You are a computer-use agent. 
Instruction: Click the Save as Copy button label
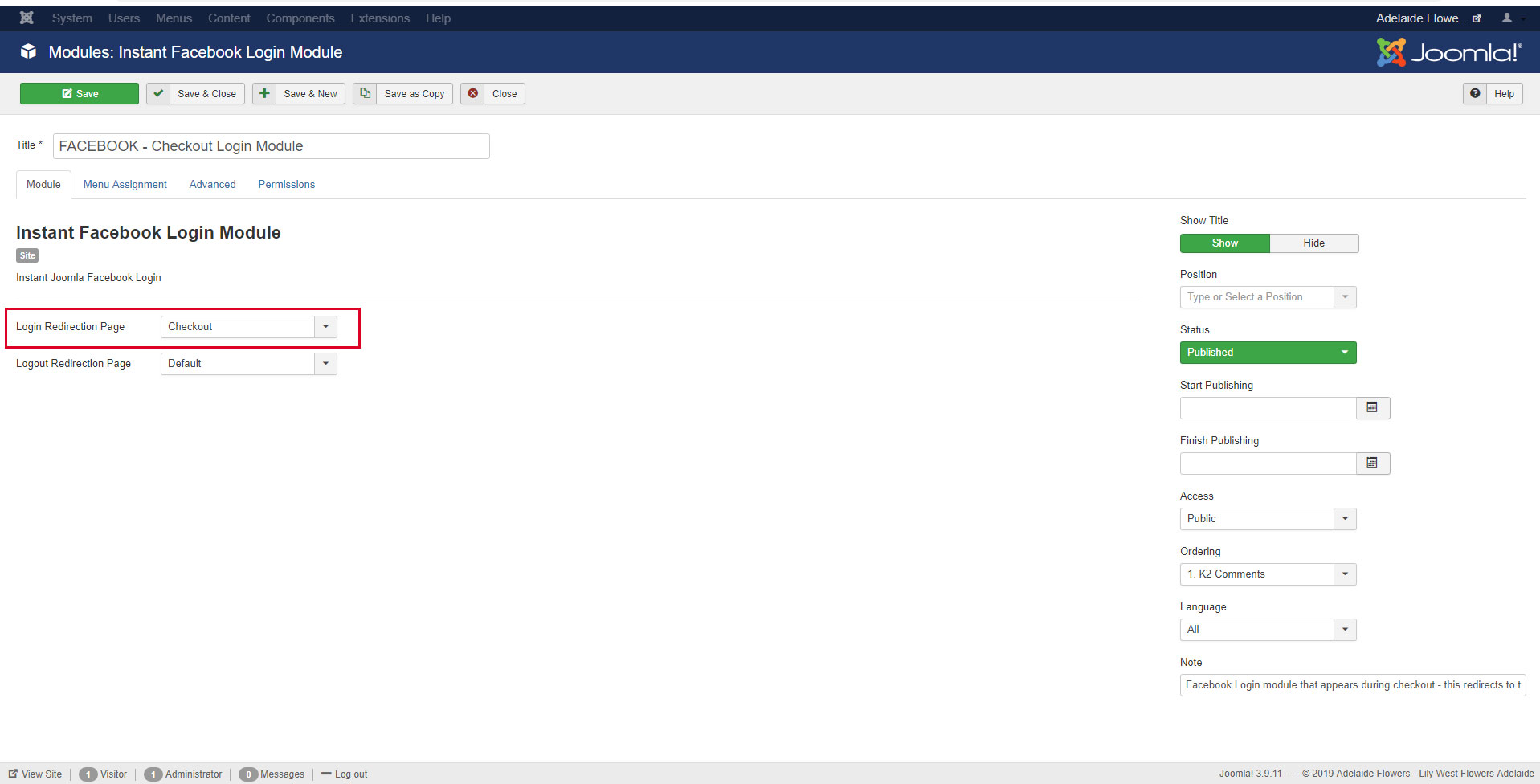coord(415,93)
